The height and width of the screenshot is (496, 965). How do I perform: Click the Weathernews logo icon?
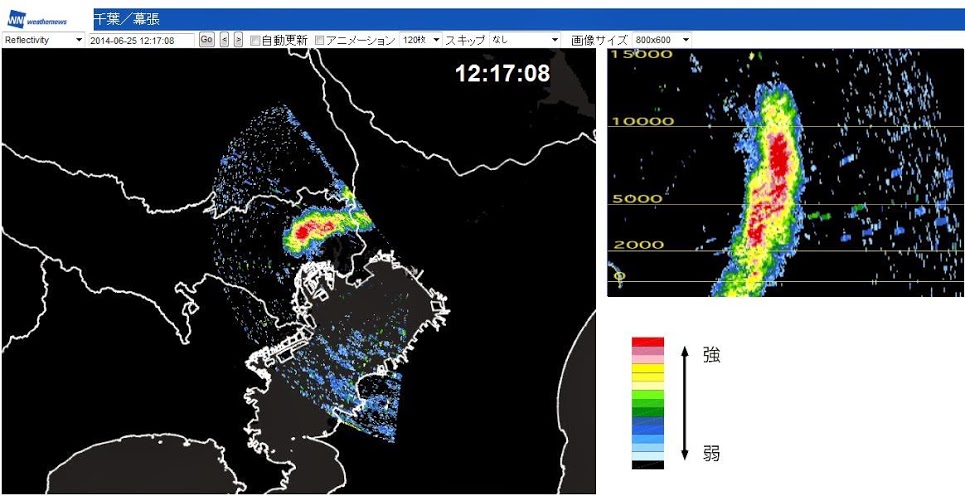pyautogui.click(x=37, y=20)
